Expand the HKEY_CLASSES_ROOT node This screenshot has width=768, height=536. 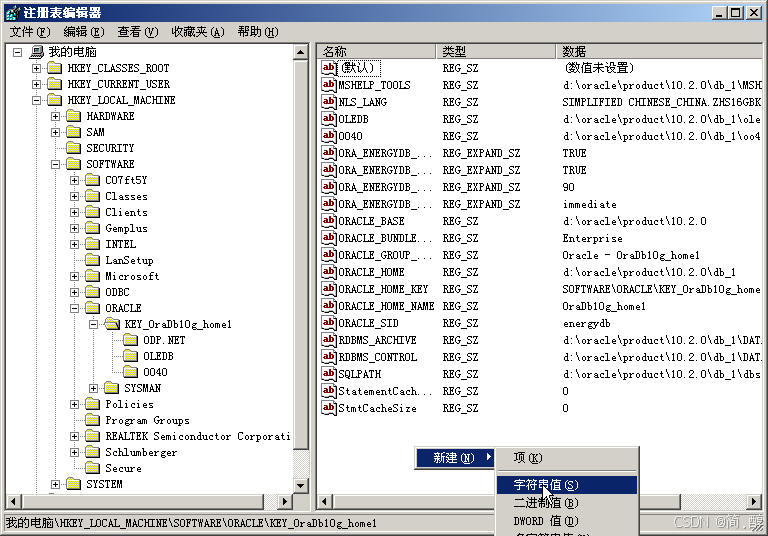click(36, 68)
